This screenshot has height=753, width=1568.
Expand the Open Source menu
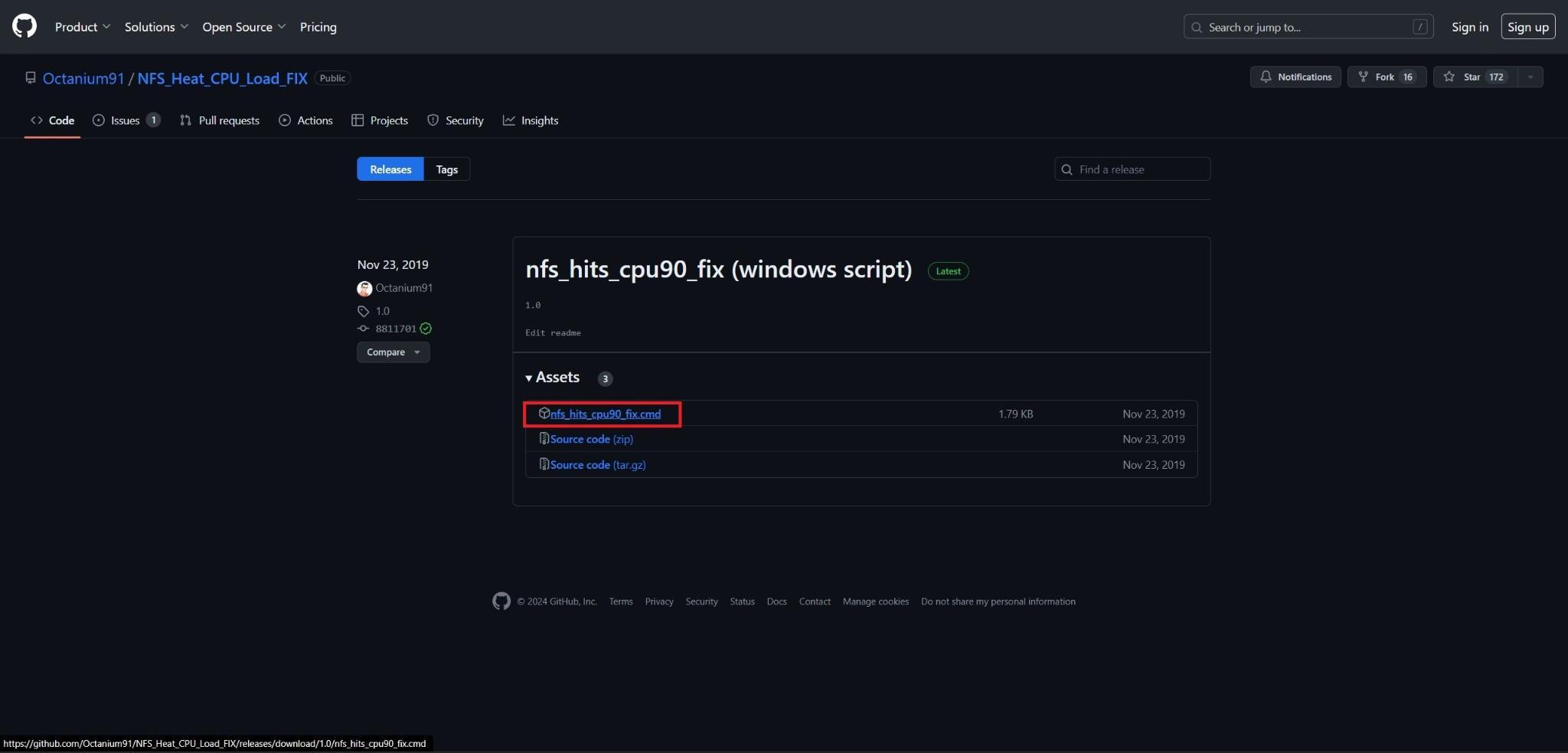tap(244, 27)
